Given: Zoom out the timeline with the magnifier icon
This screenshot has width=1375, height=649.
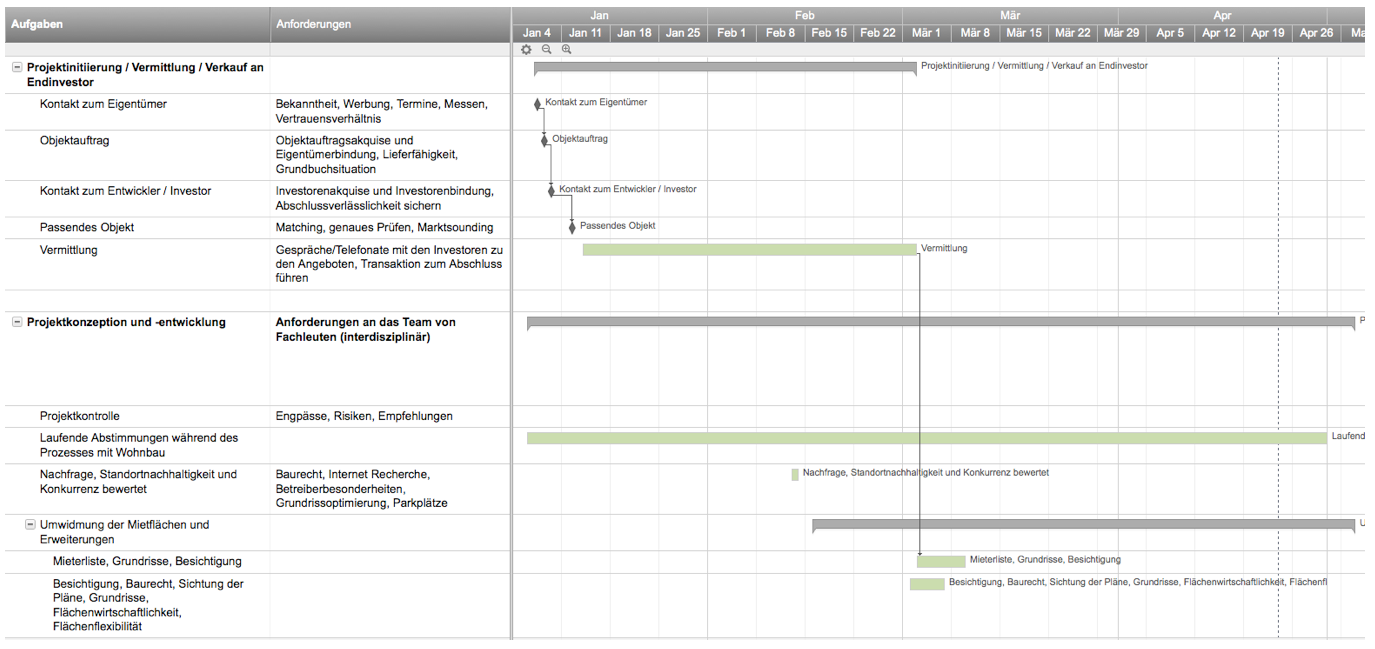Looking at the screenshot, I should [546, 48].
